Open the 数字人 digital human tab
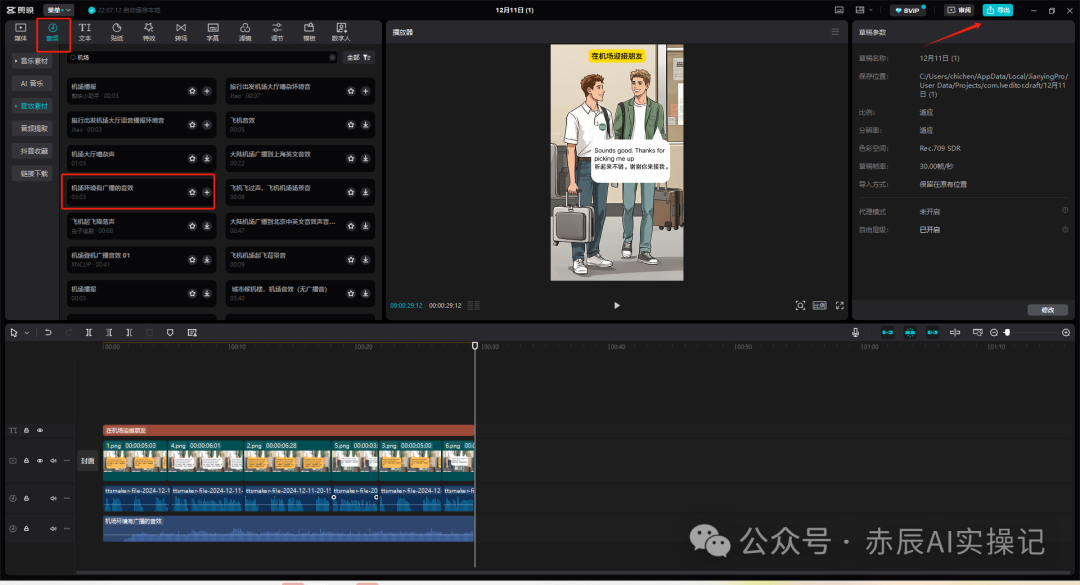This screenshot has height=585, width=1080. (x=341, y=32)
